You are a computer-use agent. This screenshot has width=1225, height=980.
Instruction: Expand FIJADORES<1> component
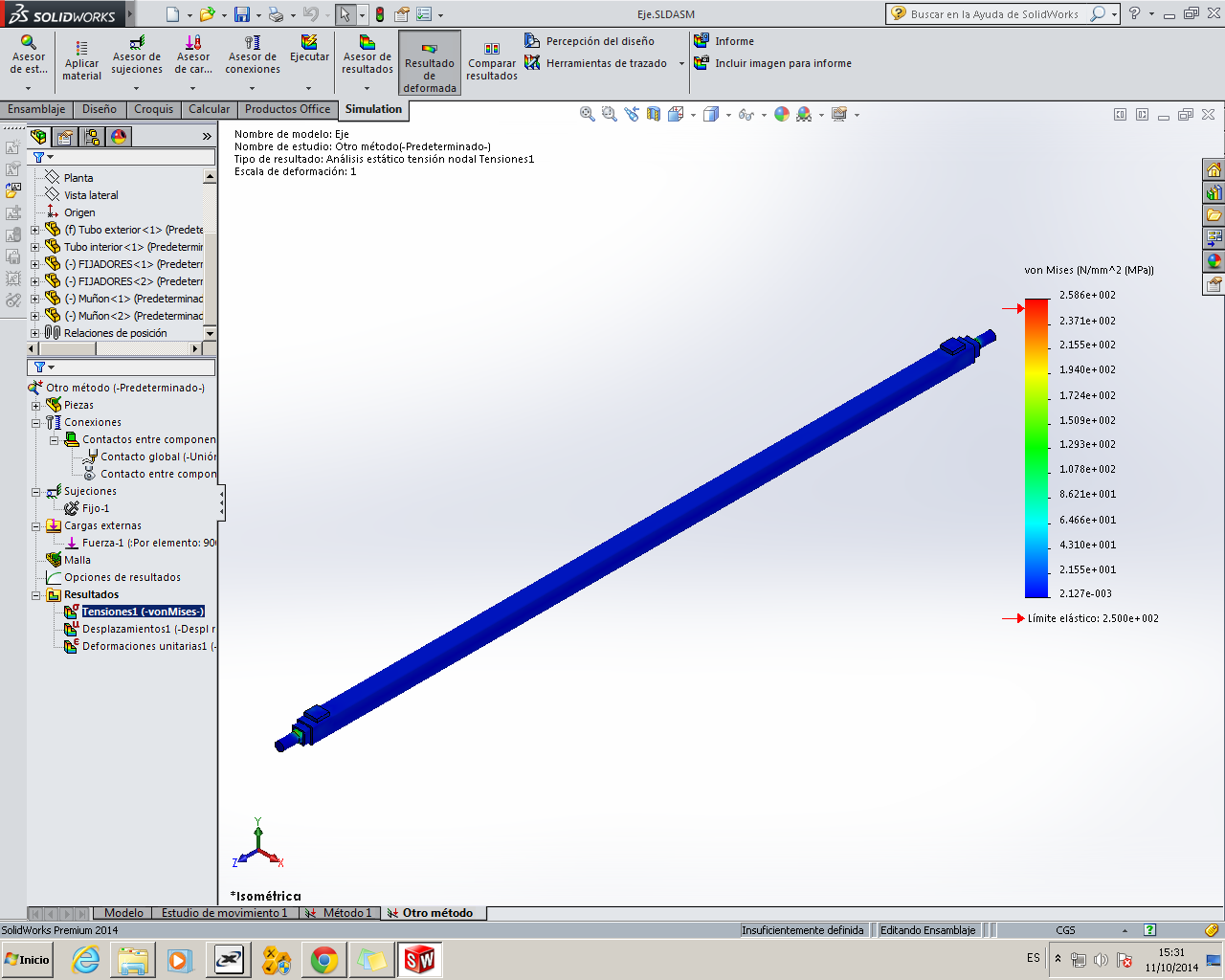35,264
